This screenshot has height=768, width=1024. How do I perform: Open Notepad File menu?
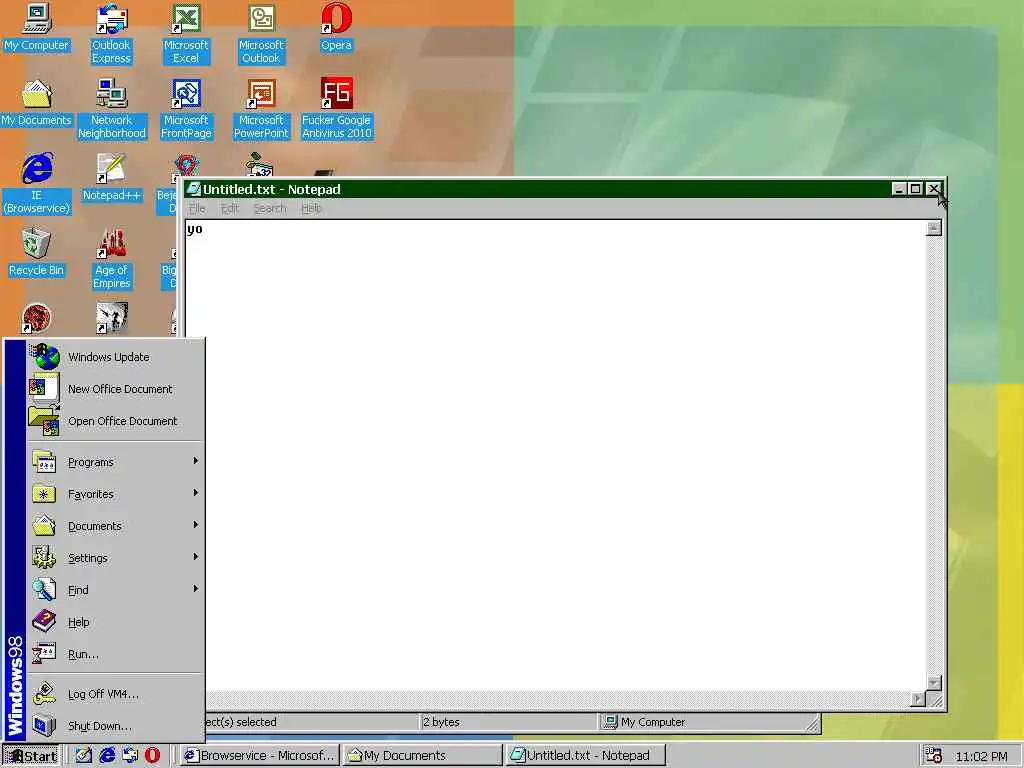(x=197, y=208)
